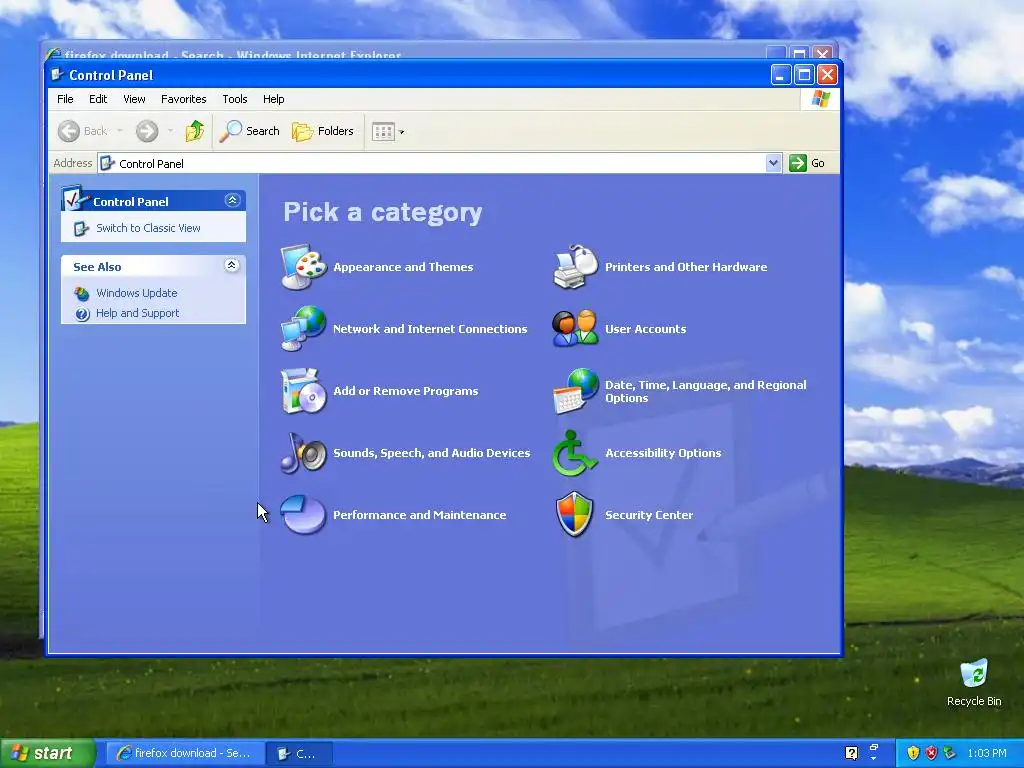Click the Date, Time, Language calendar icon

coord(575,391)
